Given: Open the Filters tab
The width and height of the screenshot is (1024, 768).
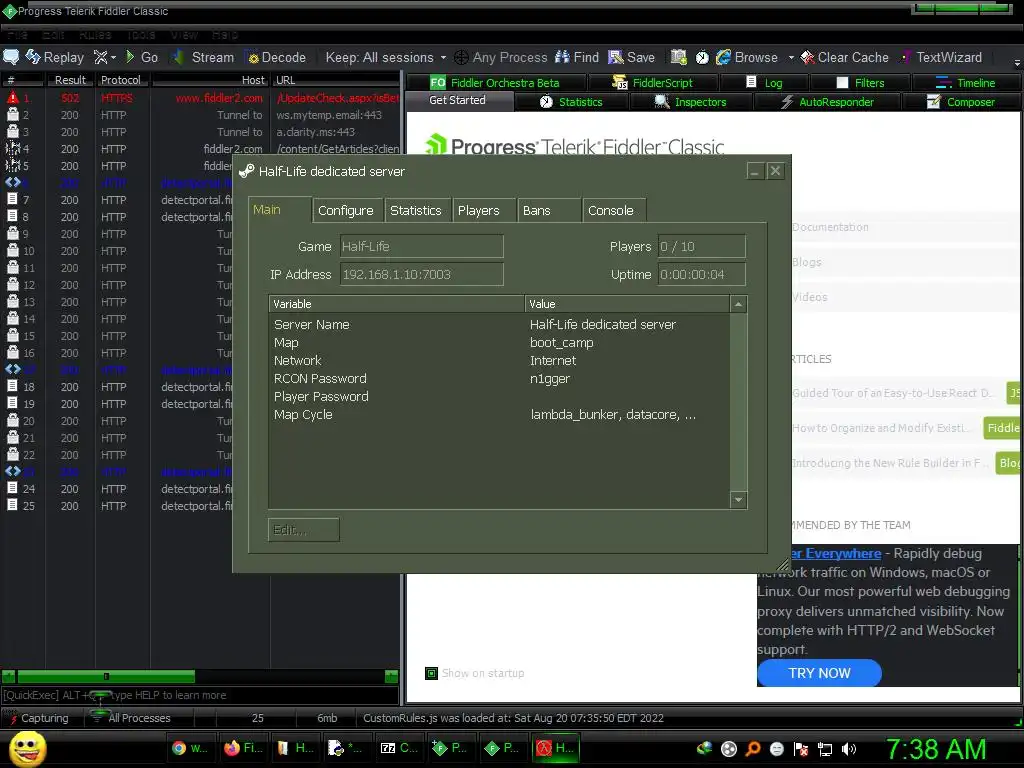Looking at the screenshot, I should click(860, 83).
